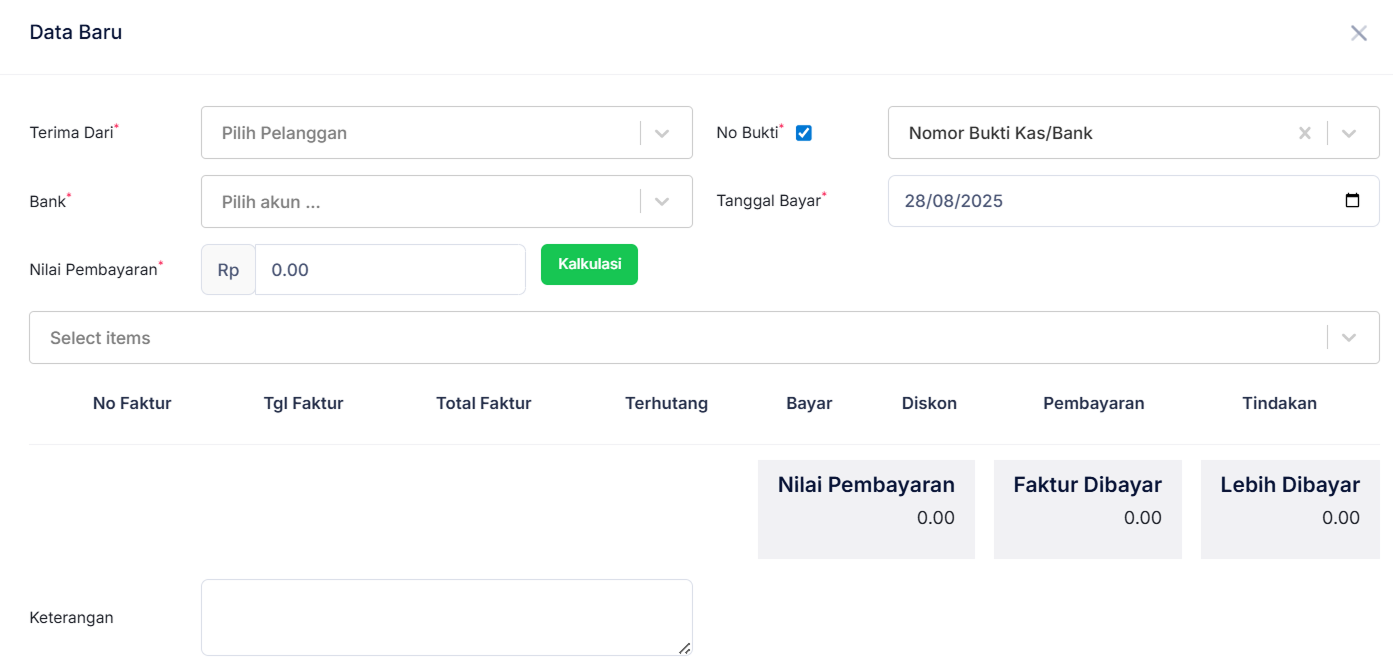Select the Faktur Dibayar total box

[1087, 509]
